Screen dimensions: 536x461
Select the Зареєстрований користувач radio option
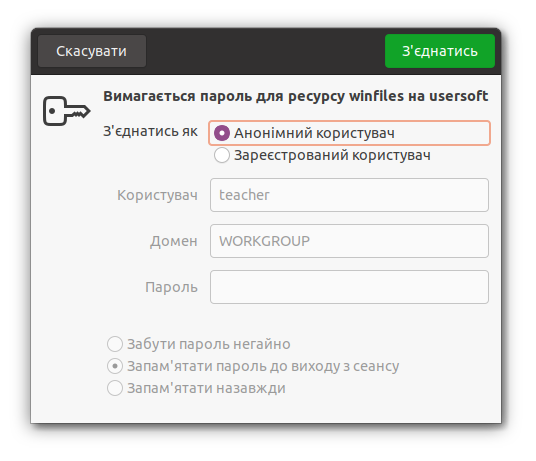(322, 155)
